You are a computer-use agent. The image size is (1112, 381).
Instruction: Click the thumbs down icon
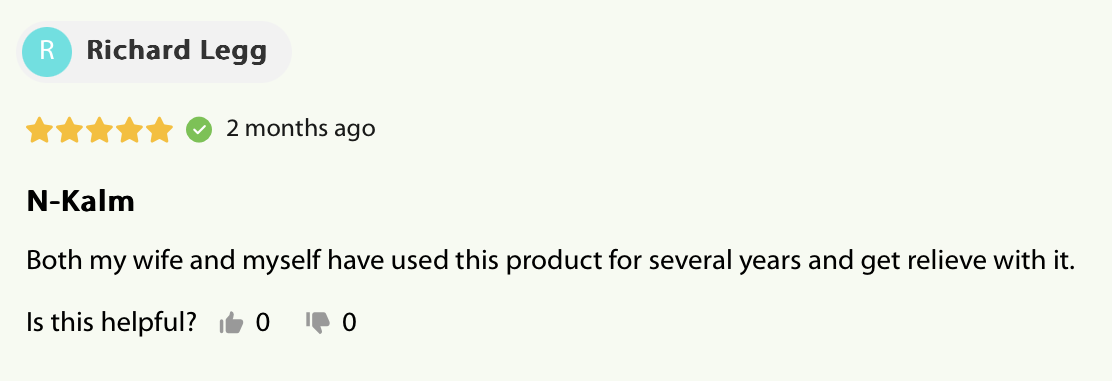point(318,323)
